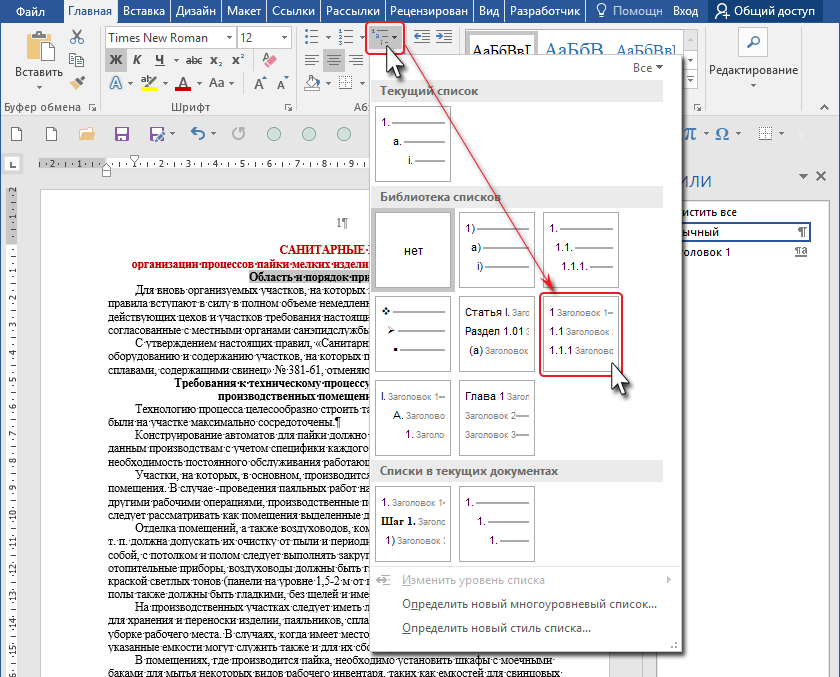
Task: Toggle Italic (К) formatting
Action: pyautogui.click(x=136, y=60)
